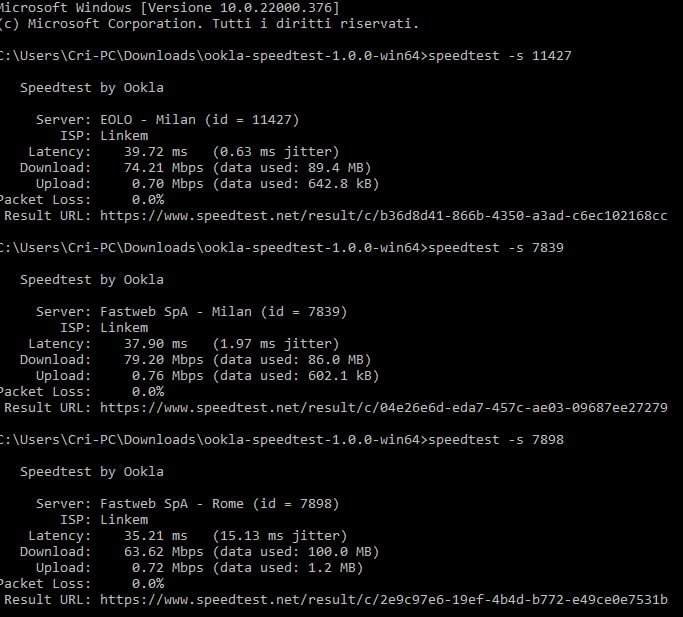Click the 'speedtest -s 7898' command text
683x617 pixels.
[x=495, y=439]
